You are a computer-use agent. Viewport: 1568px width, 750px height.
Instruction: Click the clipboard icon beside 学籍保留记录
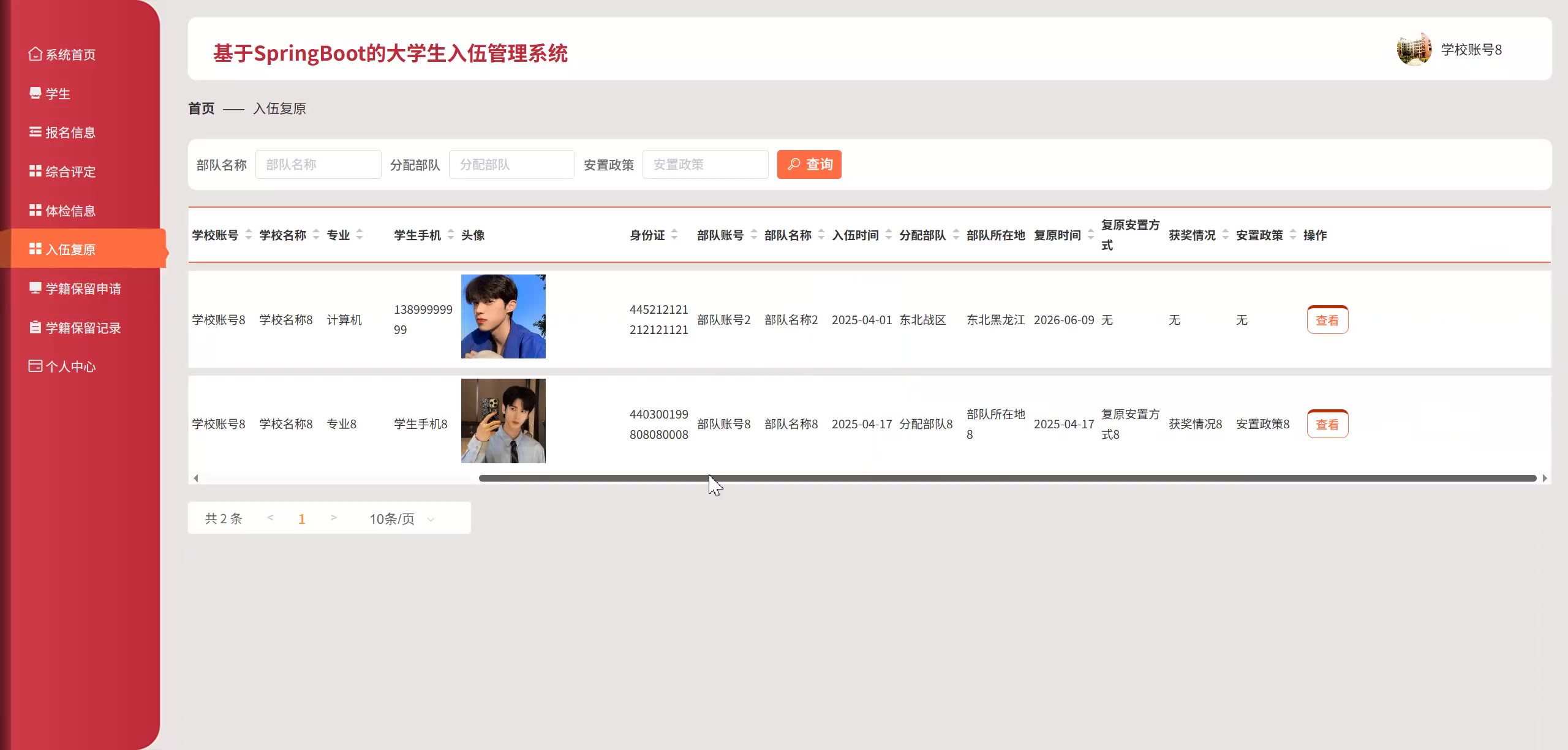click(35, 327)
